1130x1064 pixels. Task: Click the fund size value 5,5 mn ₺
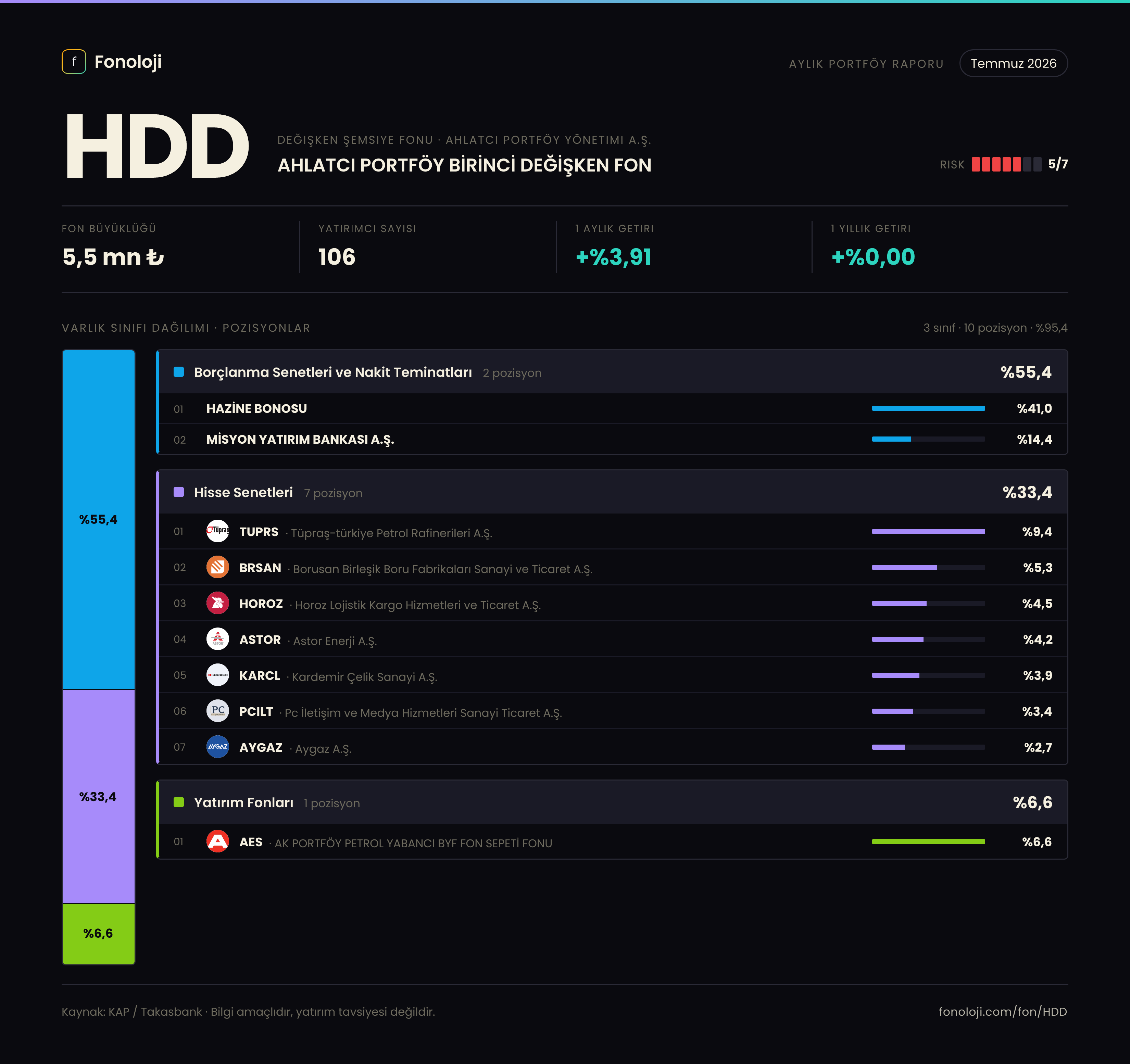click(113, 257)
